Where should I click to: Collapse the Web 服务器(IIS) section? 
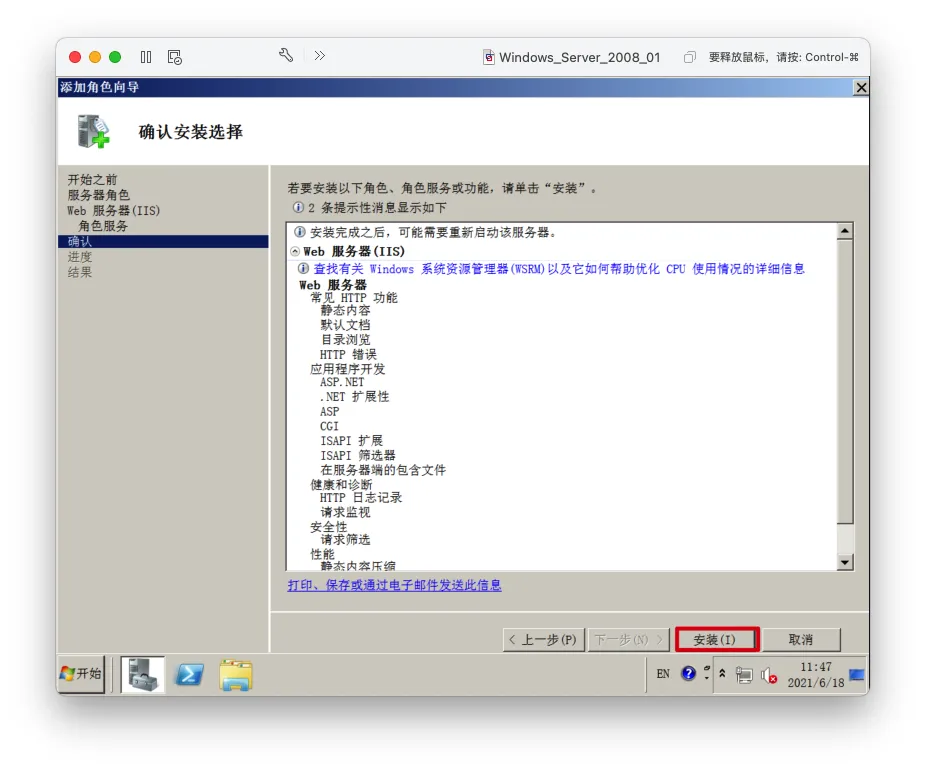[x=295, y=252]
